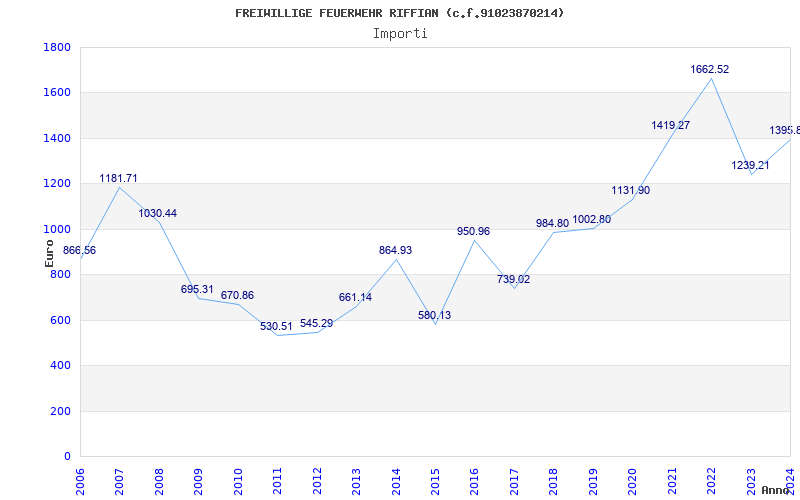Click the 1800 value on y-axis
Viewport: 800px width, 500px height.
pos(57,48)
